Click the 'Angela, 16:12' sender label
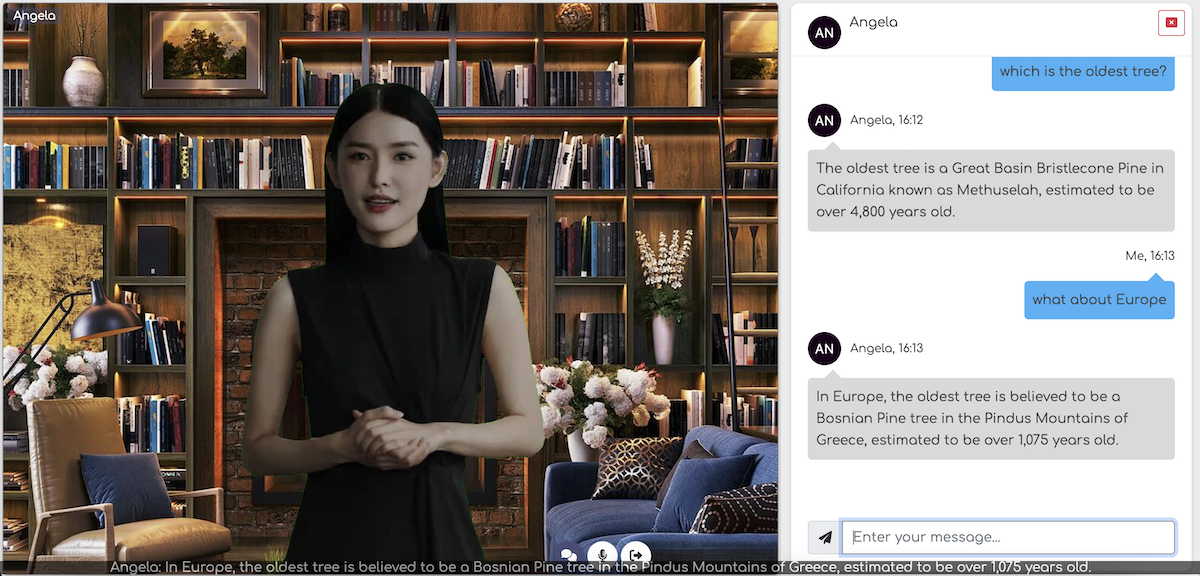1200x576 pixels. (x=888, y=120)
